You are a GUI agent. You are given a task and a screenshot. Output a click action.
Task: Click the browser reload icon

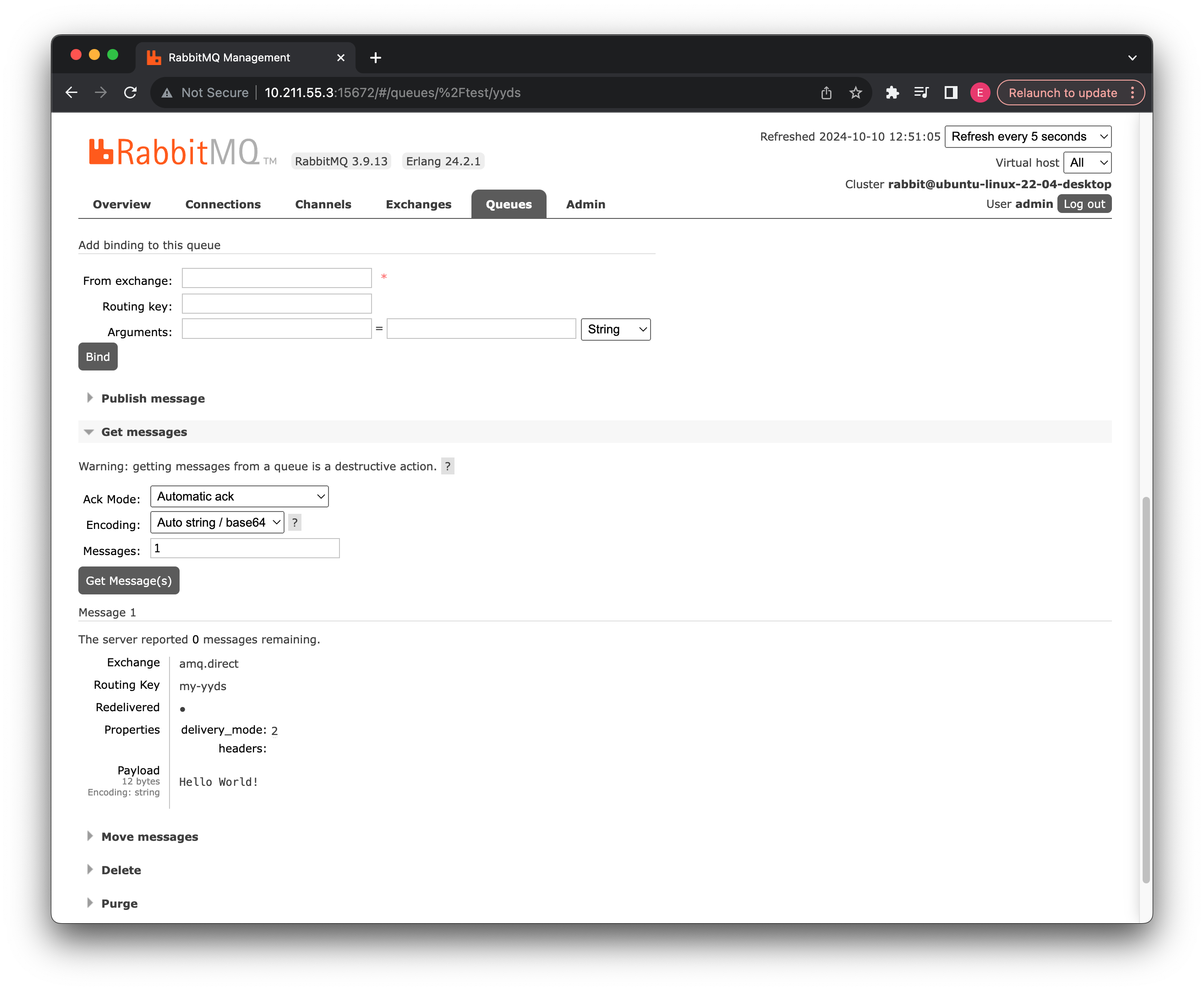pyautogui.click(x=130, y=93)
